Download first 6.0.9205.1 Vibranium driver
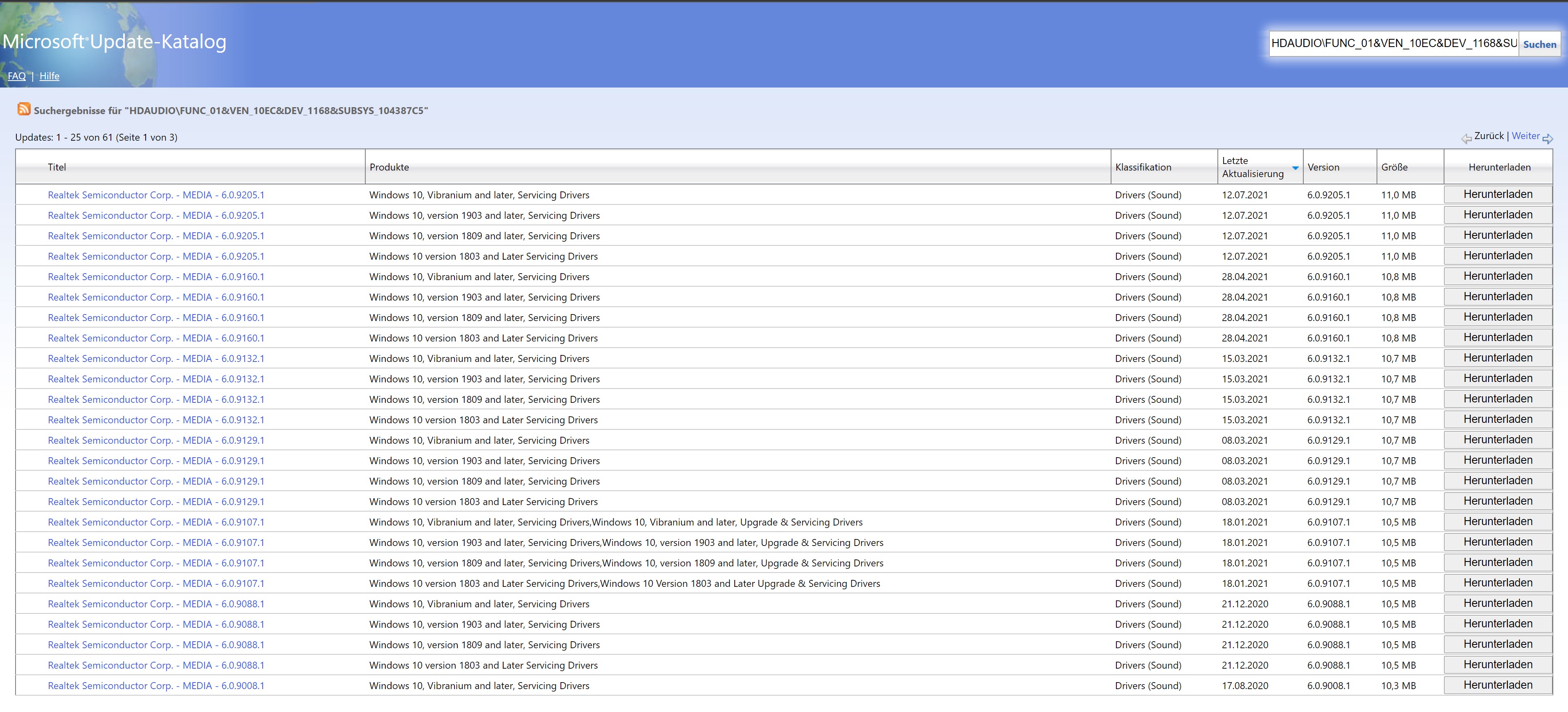1568x712 pixels. 1497,195
